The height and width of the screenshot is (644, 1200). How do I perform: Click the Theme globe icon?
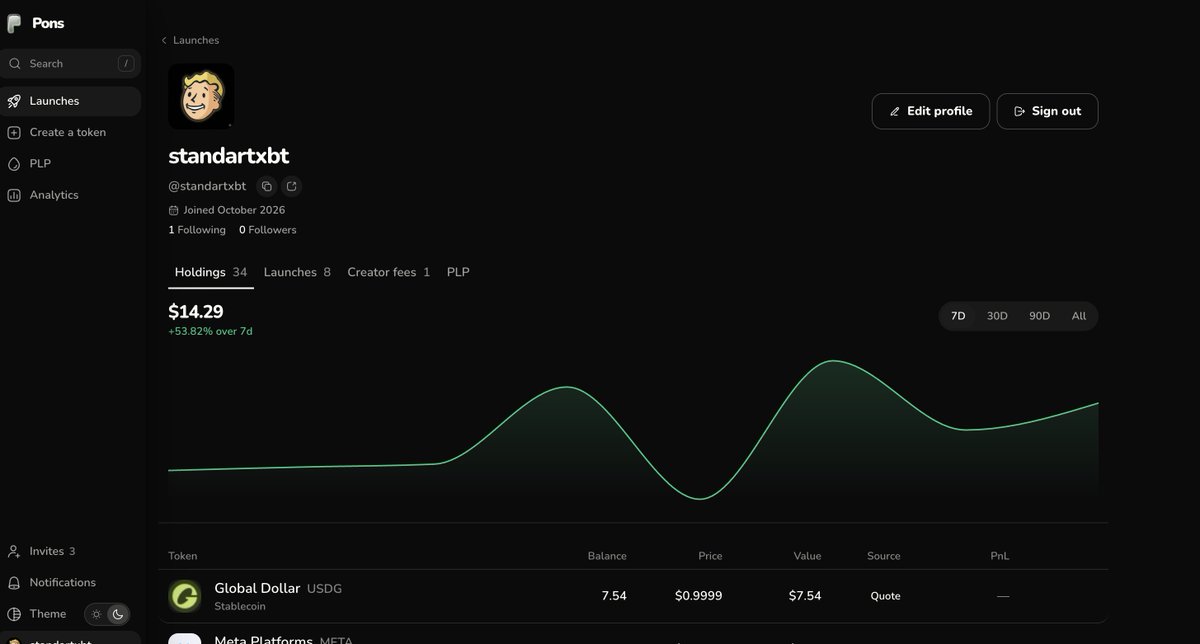(14, 614)
